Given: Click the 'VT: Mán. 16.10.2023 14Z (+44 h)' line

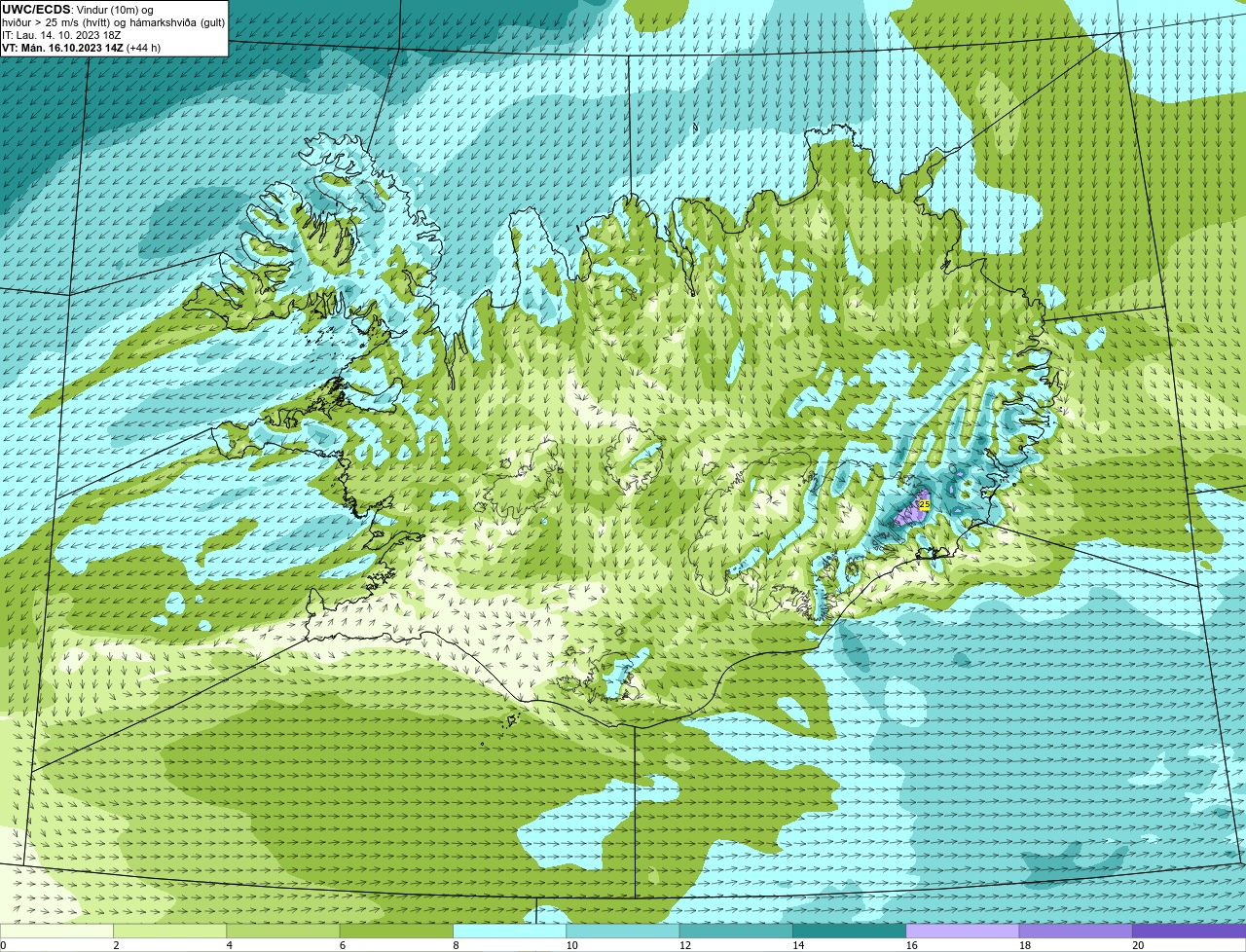Looking at the screenshot, I should click(81, 48).
